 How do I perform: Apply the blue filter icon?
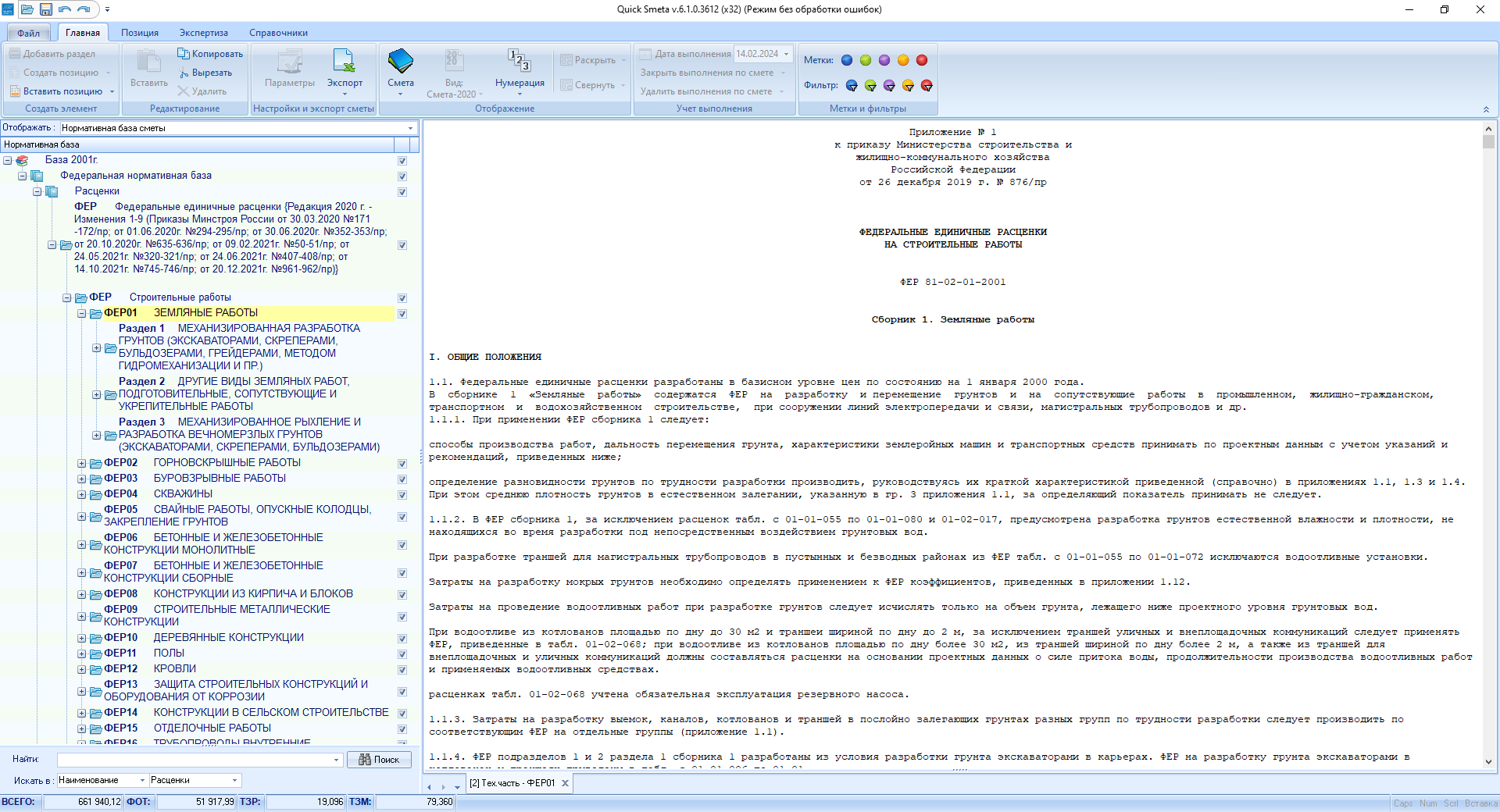tap(852, 85)
